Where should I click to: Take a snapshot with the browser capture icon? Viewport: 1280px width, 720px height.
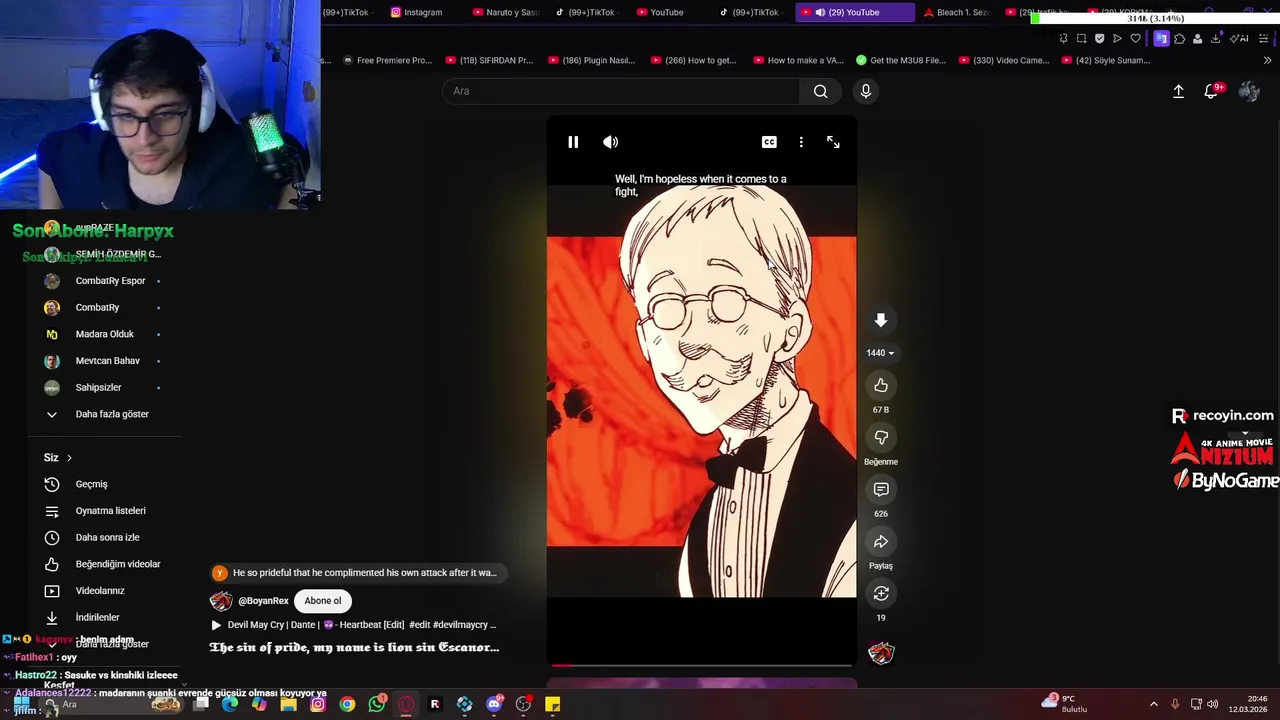[x=1081, y=39]
